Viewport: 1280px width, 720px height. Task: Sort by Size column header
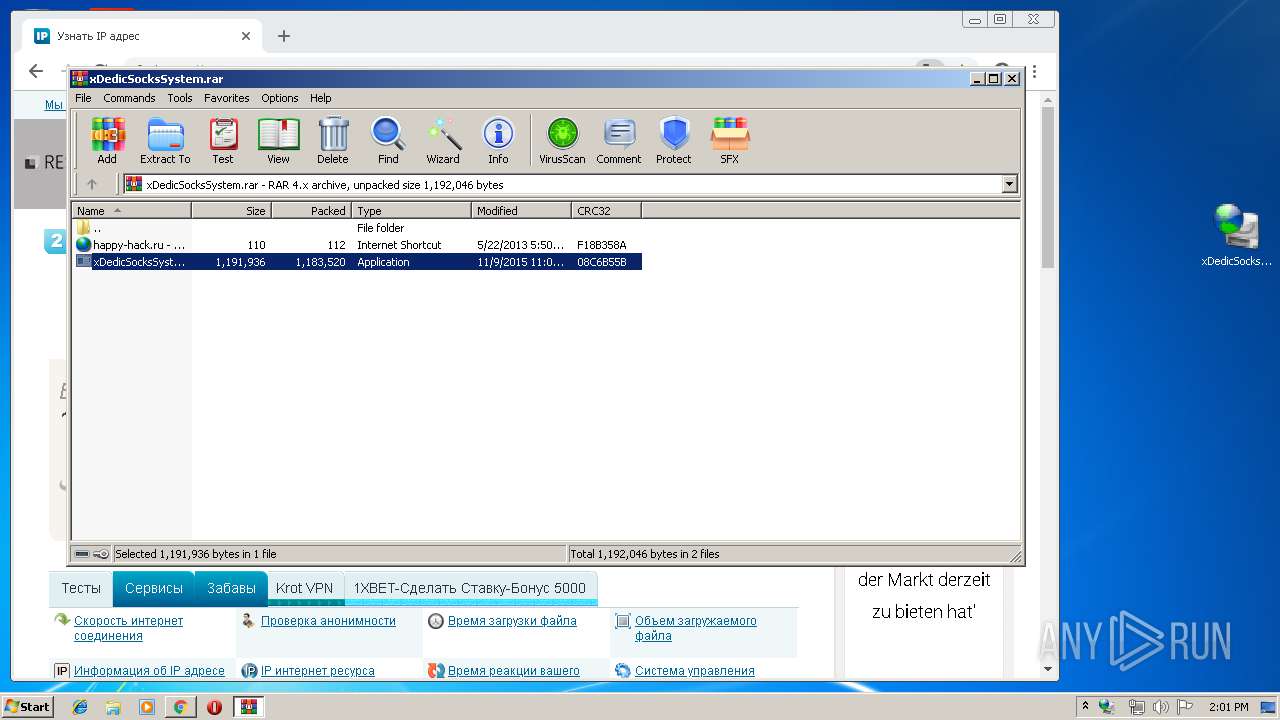[x=232, y=210]
